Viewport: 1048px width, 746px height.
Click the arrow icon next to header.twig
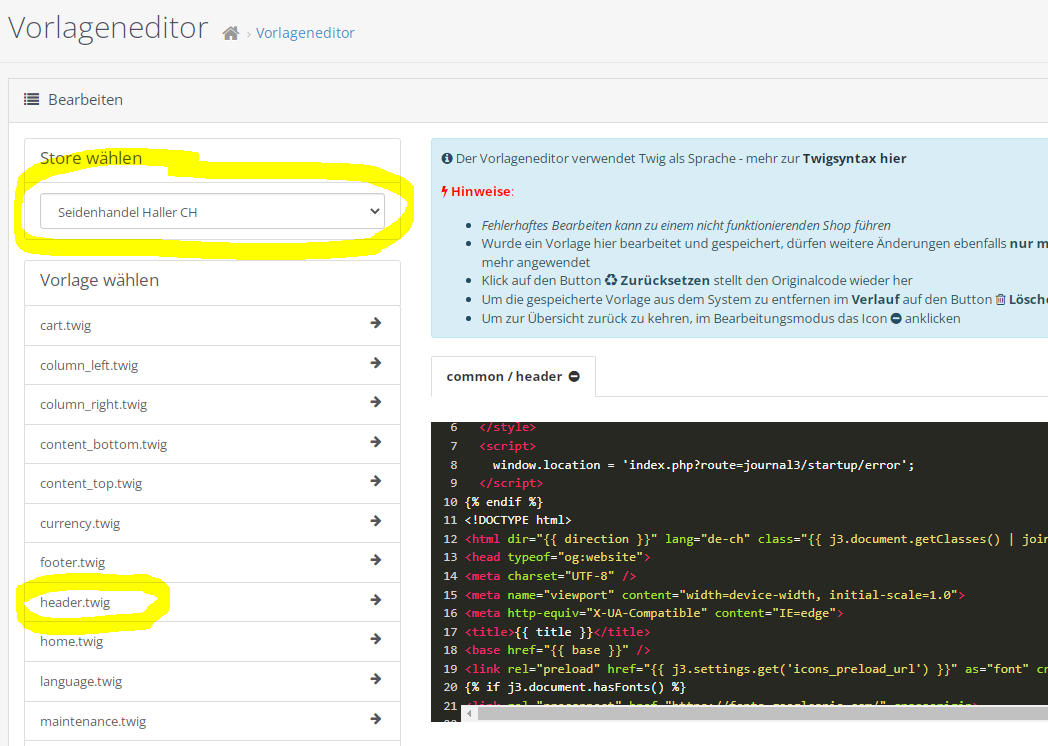pos(376,600)
